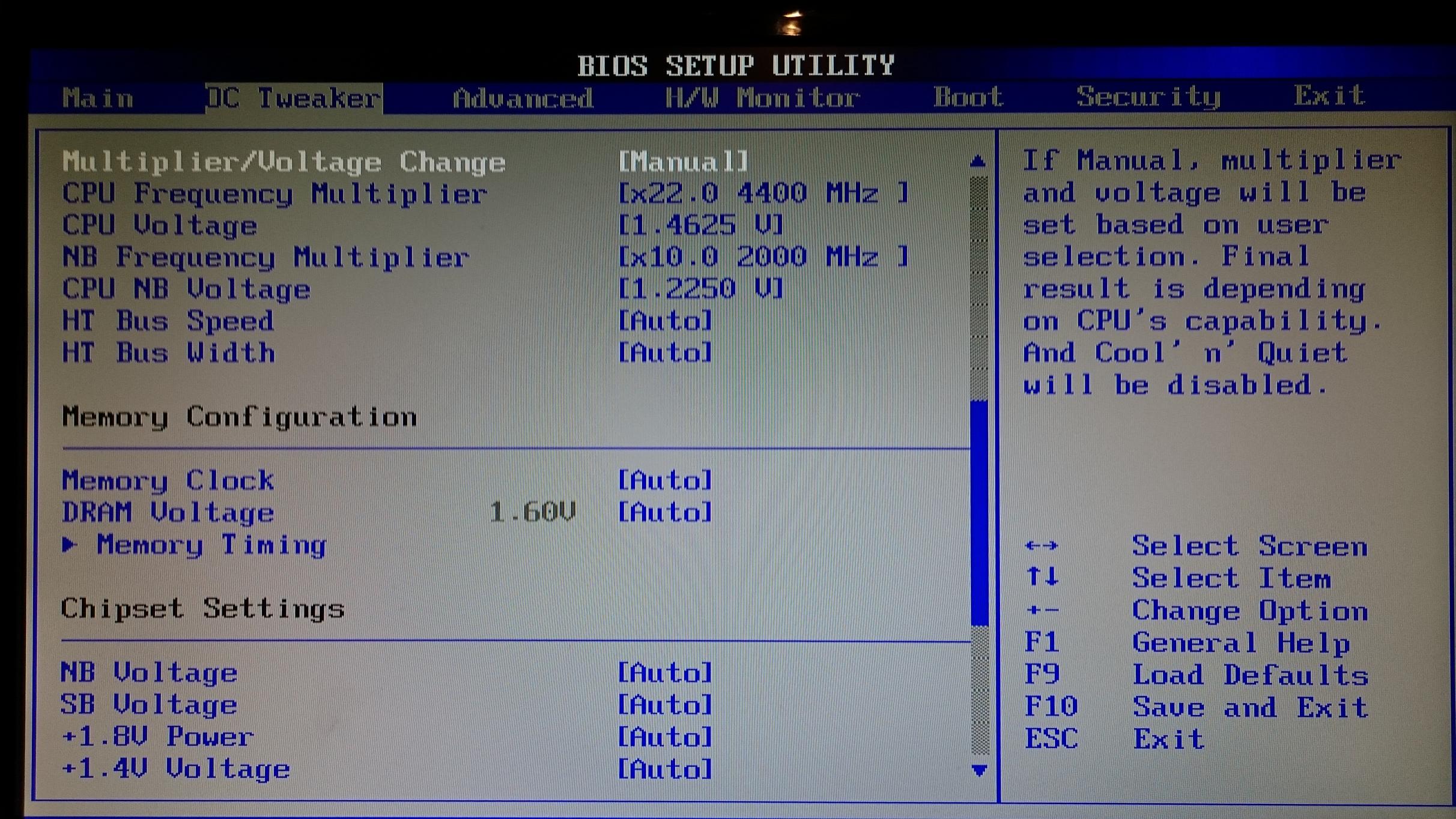Toggle the Memory Clock Auto setting
Image resolution: width=1456 pixels, height=819 pixels.
click(665, 480)
